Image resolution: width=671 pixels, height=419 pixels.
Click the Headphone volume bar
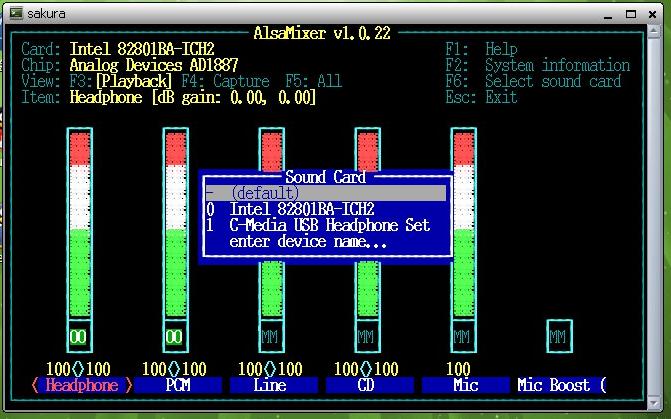(x=80, y=224)
